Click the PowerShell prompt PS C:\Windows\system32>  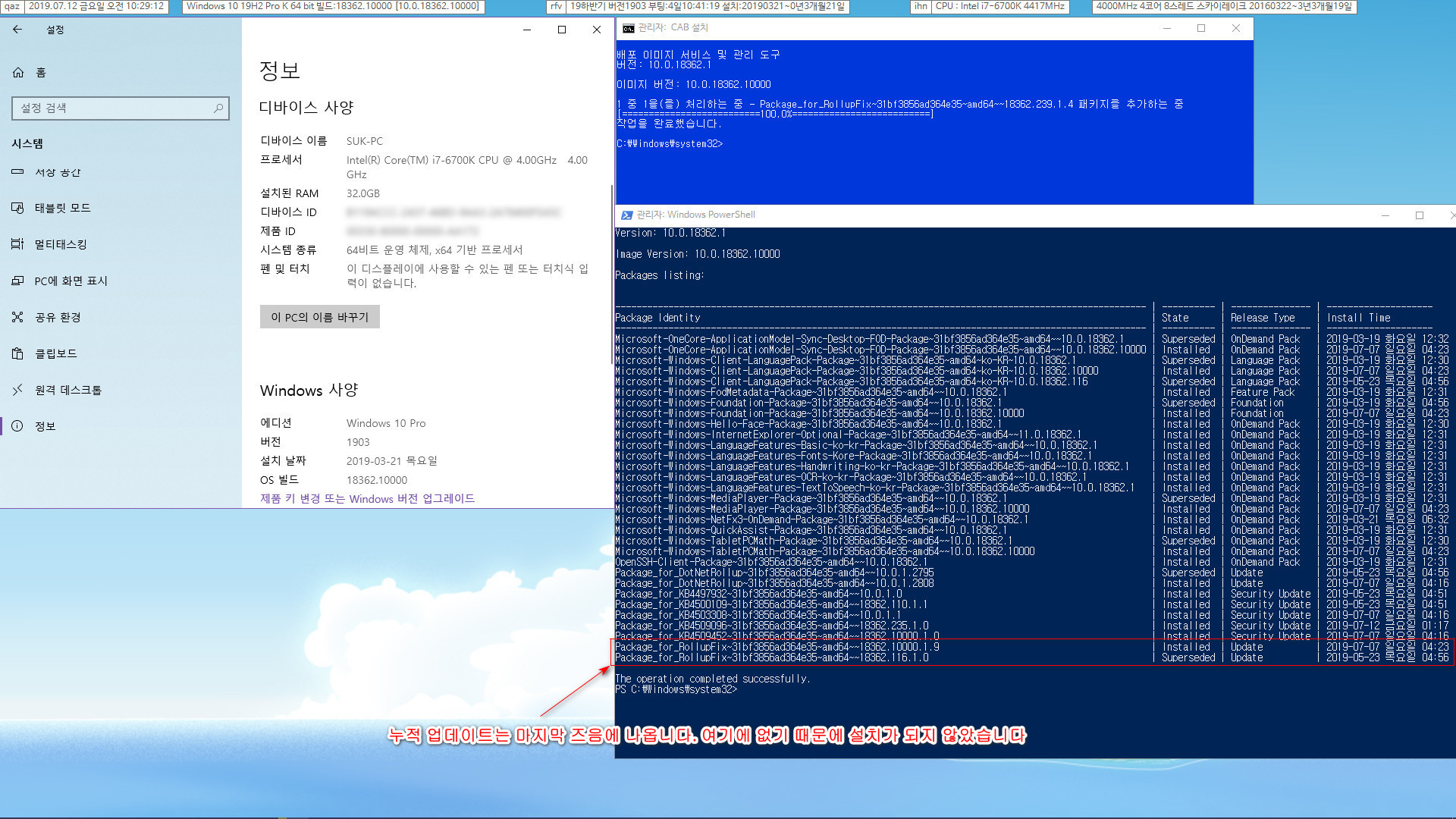click(x=676, y=689)
